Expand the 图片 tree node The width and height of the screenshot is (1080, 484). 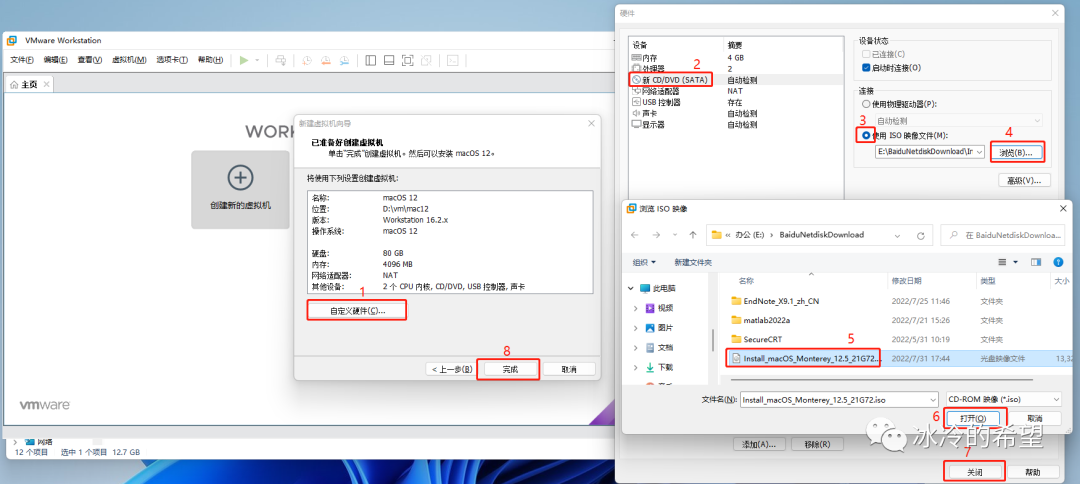[x=635, y=328]
